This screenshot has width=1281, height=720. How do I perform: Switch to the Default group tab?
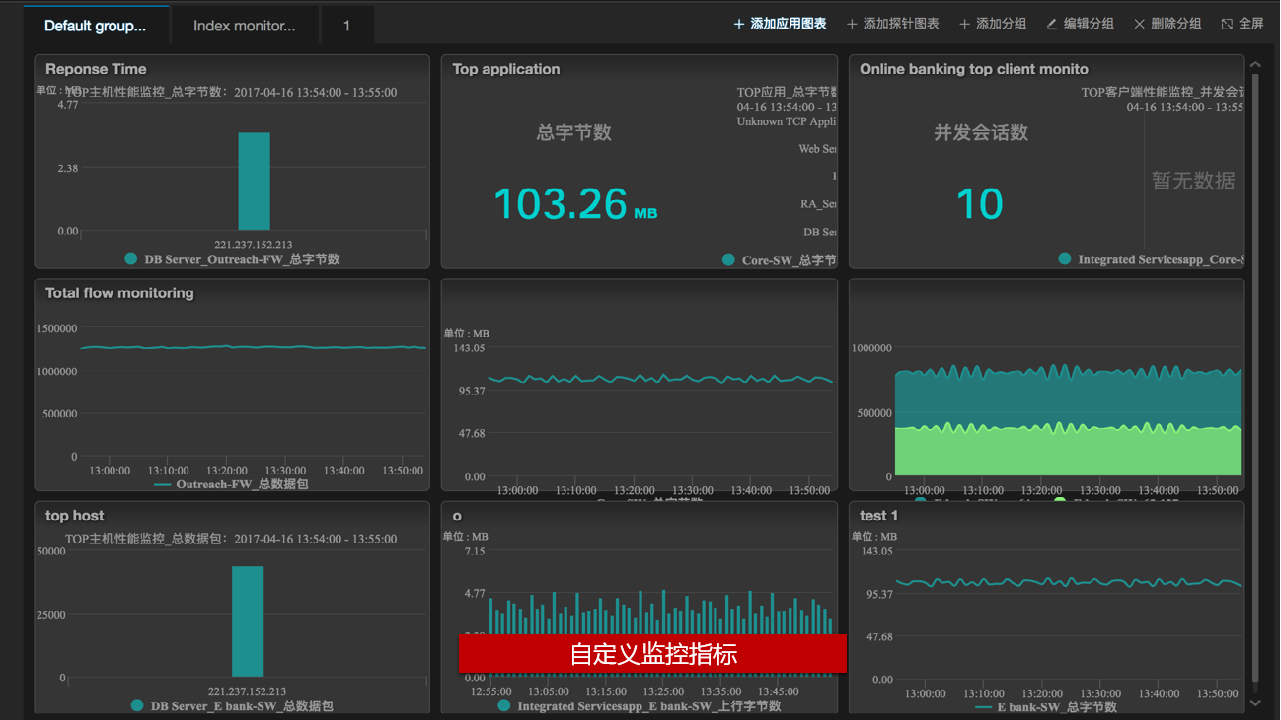click(x=95, y=25)
